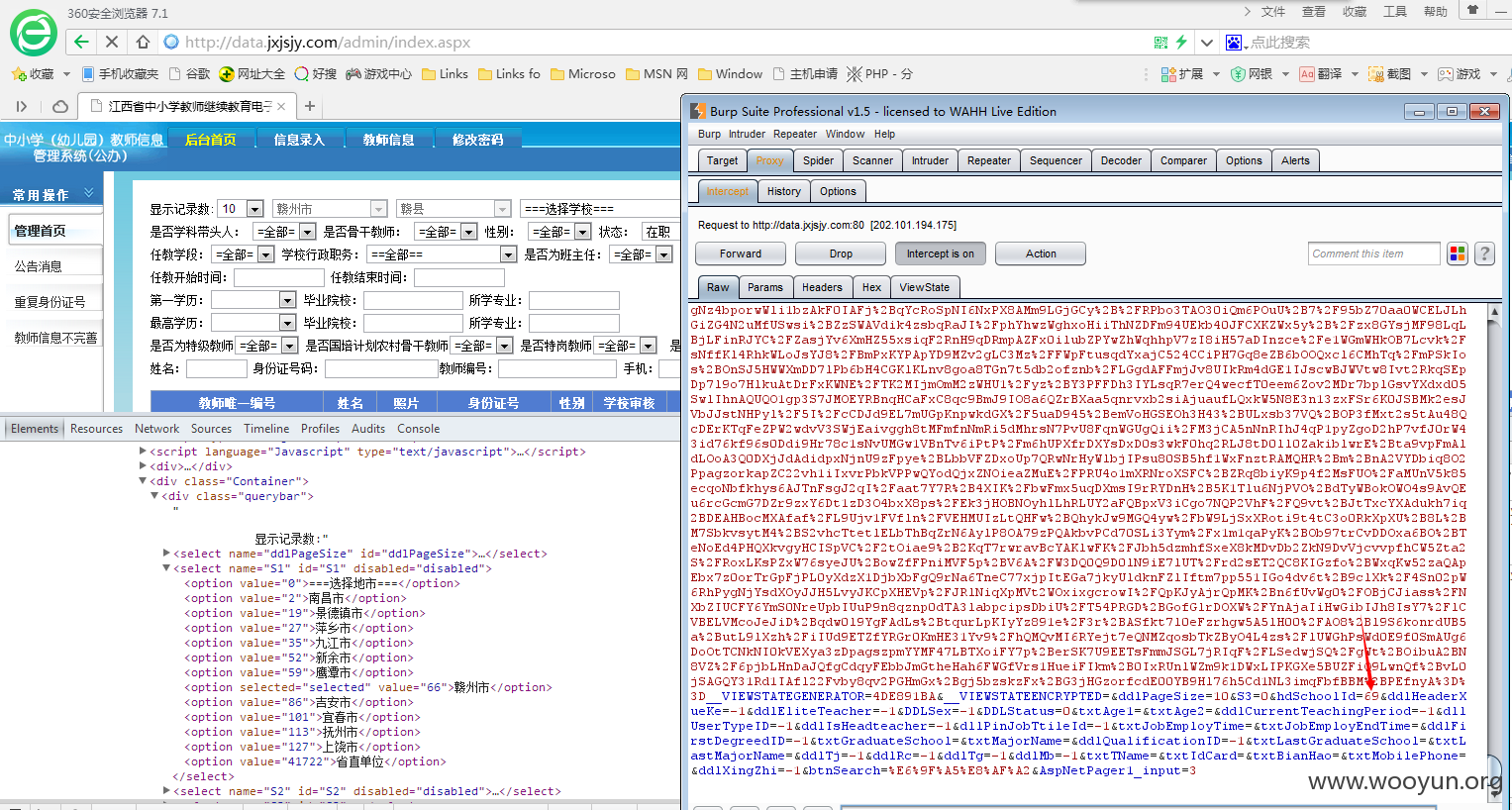The width and height of the screenshot is (1512, 810).
Task: Open the 手机收藏夹 bookmark
Action: [x=120, y=74]
